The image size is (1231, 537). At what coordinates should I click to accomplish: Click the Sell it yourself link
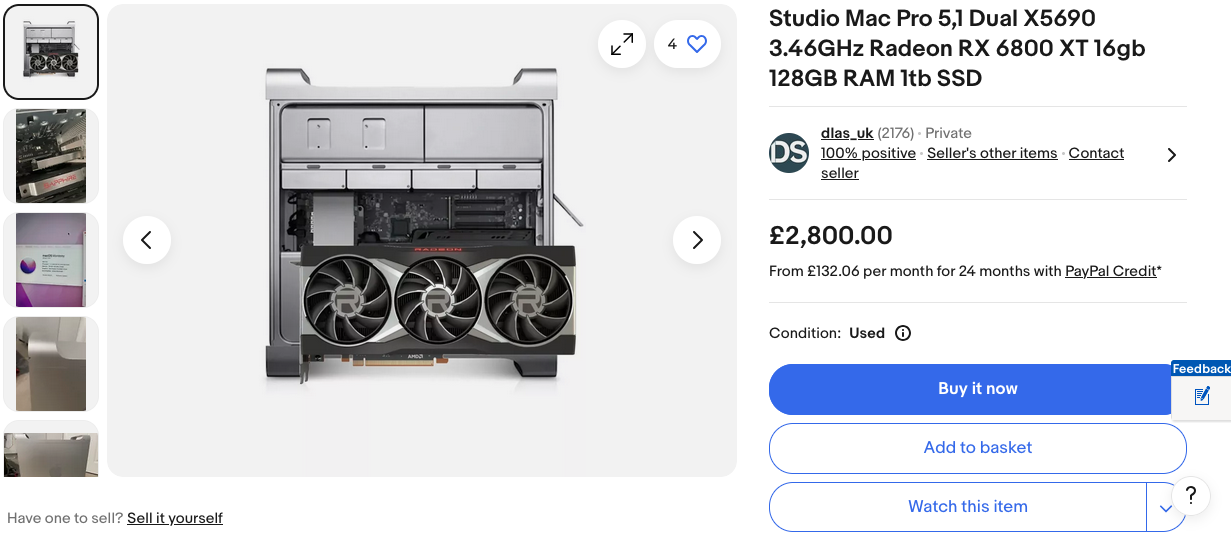pos(175,518)
